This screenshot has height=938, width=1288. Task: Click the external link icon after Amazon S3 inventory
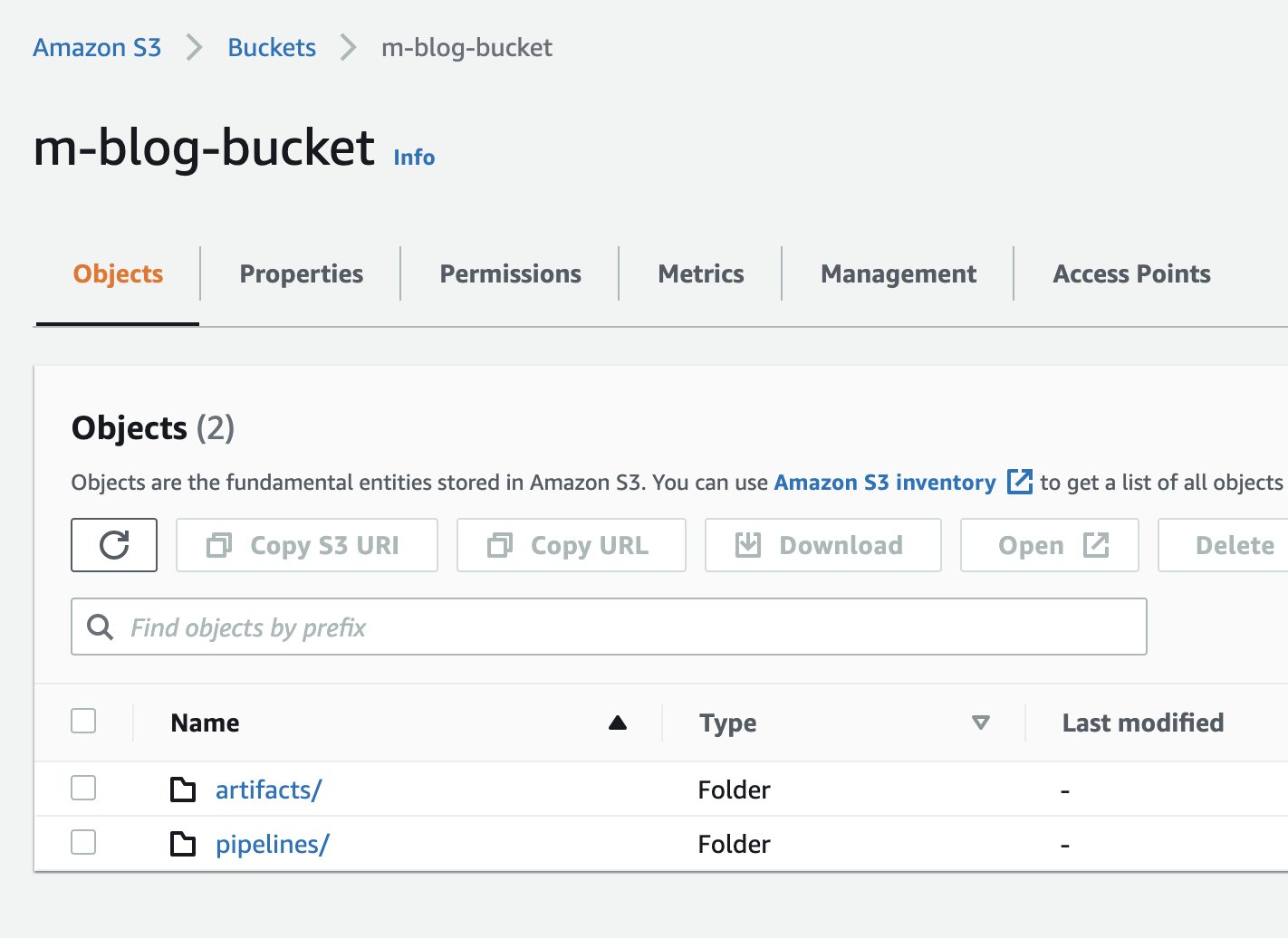(1020, 482)
